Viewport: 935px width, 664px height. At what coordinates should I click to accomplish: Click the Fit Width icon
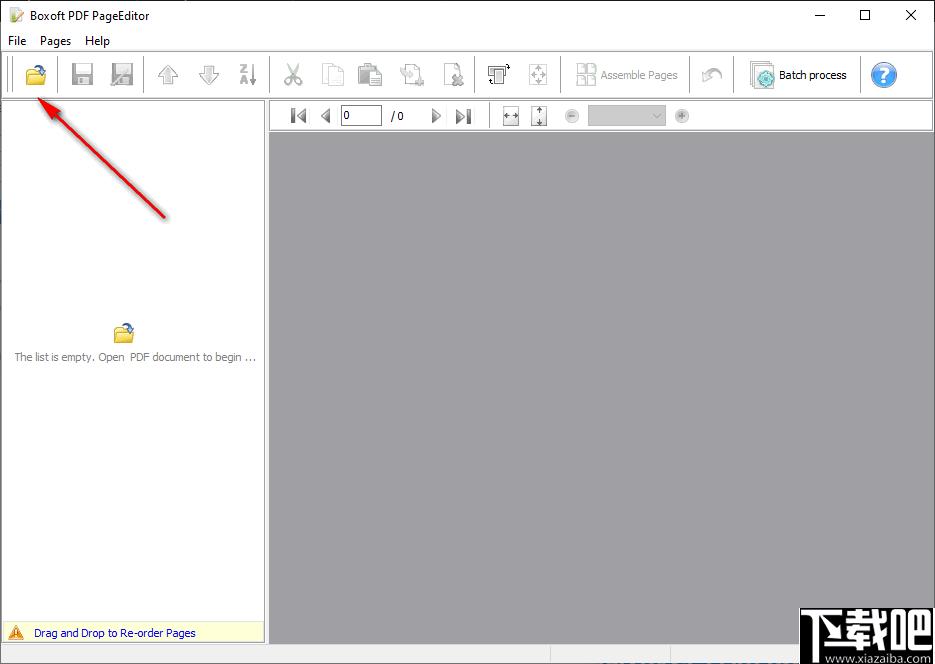511,116
